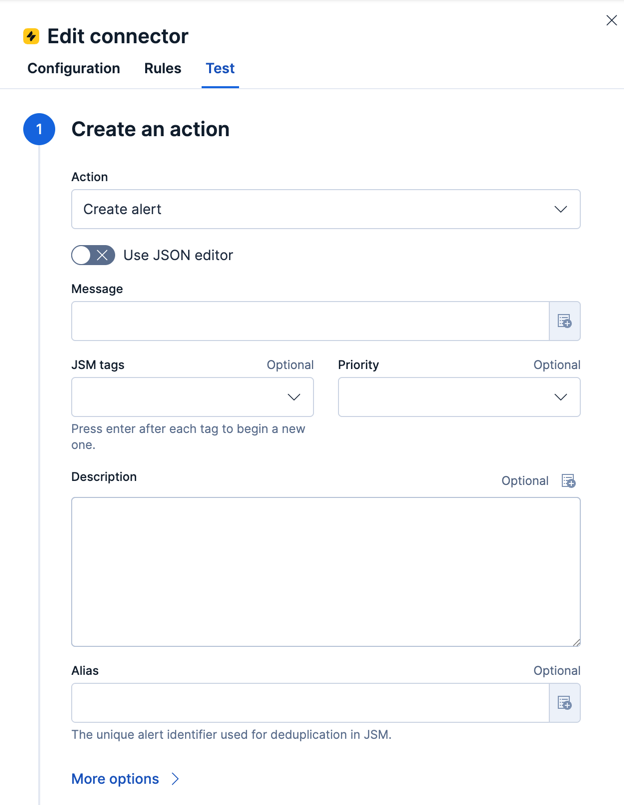Click the lightning bolt connector icon
624x805 pixels.
[x=31, y=36]
